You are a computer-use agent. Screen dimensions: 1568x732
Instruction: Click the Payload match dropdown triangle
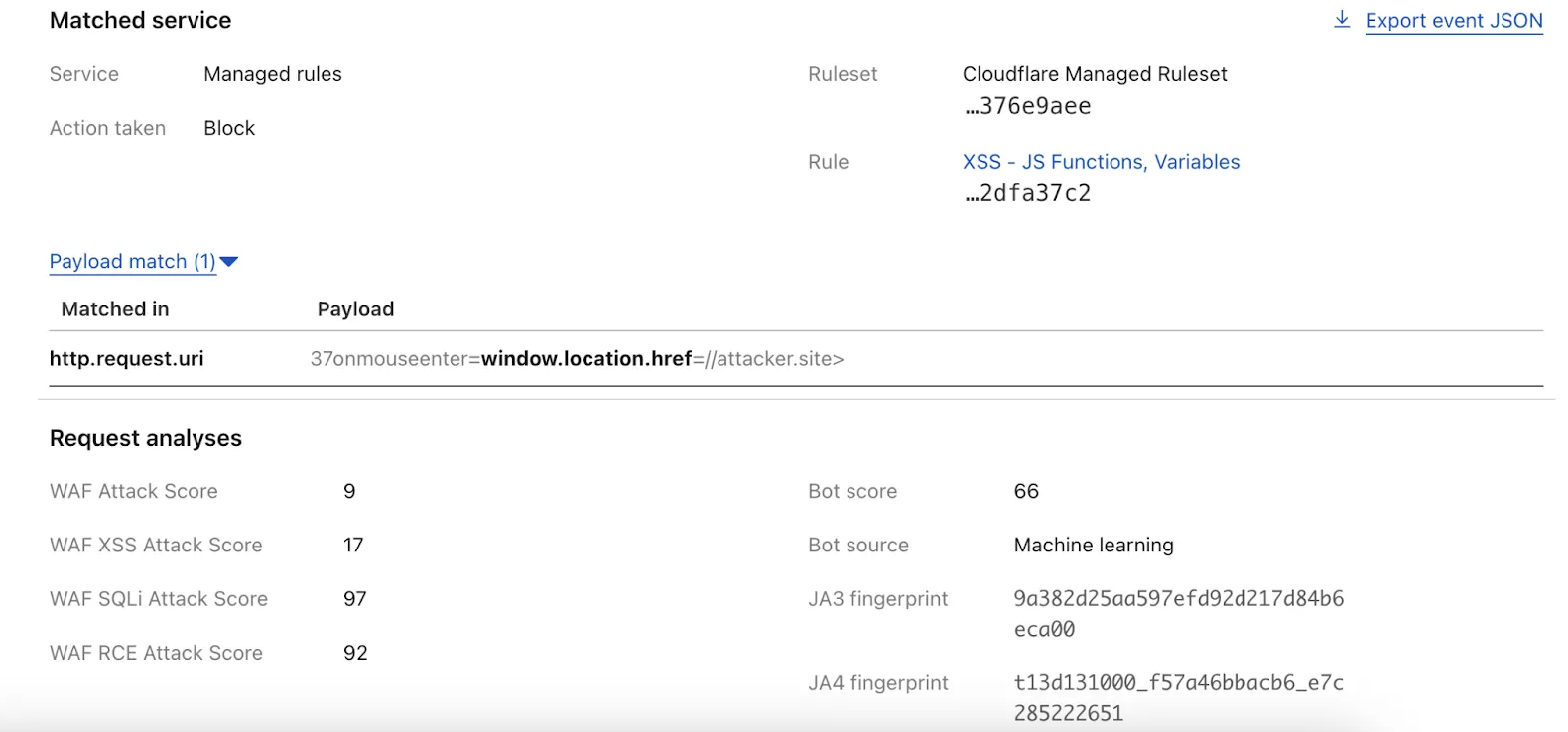(229, 262)
